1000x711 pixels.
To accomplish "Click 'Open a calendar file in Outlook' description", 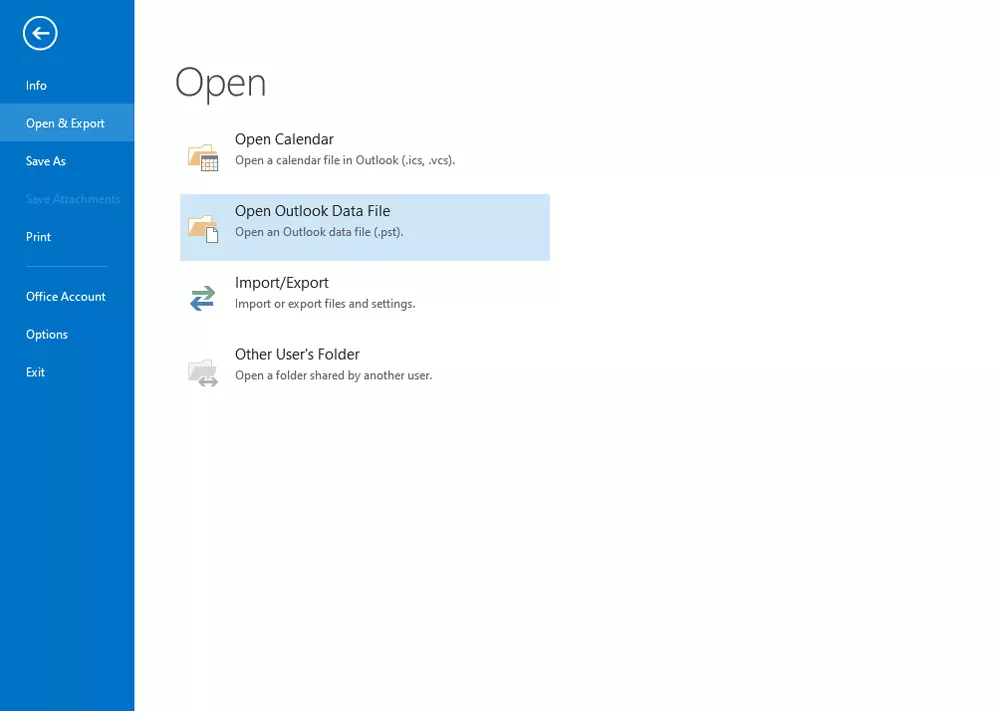I will [x=345, y=160].
